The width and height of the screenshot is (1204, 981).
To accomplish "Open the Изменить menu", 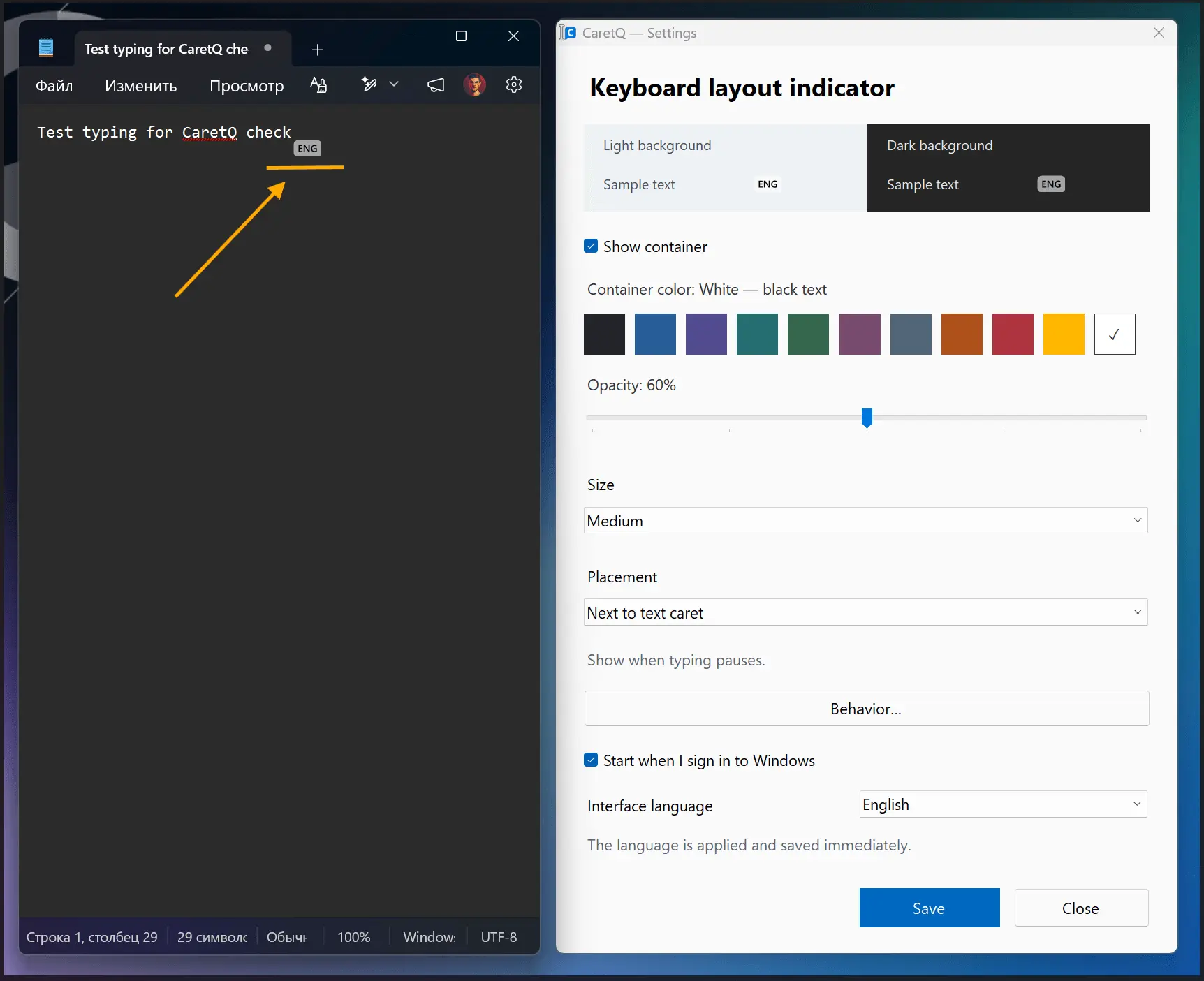I will click(140, 86).
